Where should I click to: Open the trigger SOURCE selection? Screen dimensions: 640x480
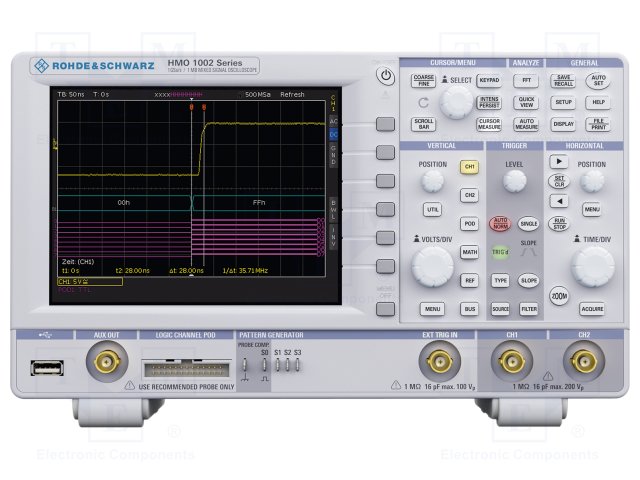click(x=500, y=309)
